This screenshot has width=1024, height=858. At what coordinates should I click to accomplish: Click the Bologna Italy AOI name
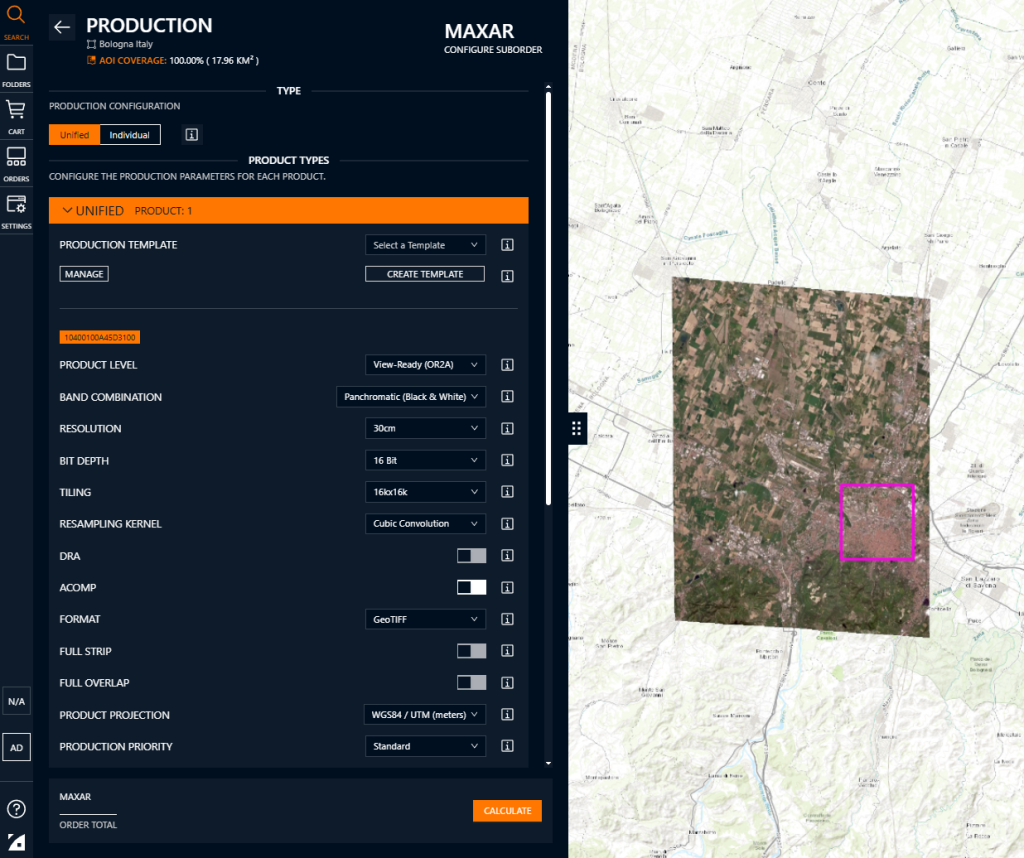tap(126, 44)
